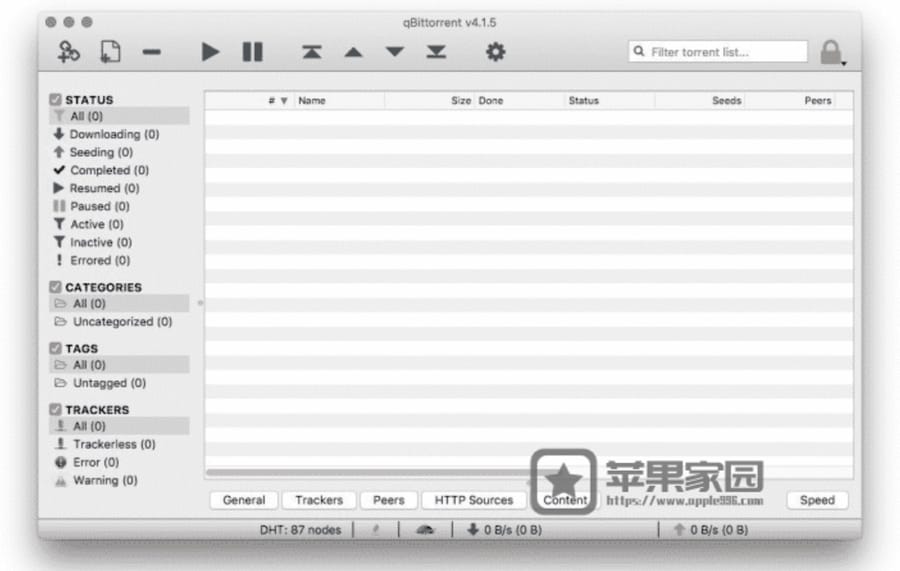
Task: Click the Add torrent file icon
Action: pyautogui.click(x=110, y=52)
